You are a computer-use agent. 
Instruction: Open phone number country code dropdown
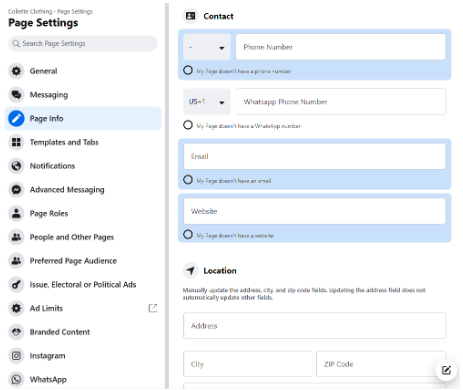coord(207,47)
